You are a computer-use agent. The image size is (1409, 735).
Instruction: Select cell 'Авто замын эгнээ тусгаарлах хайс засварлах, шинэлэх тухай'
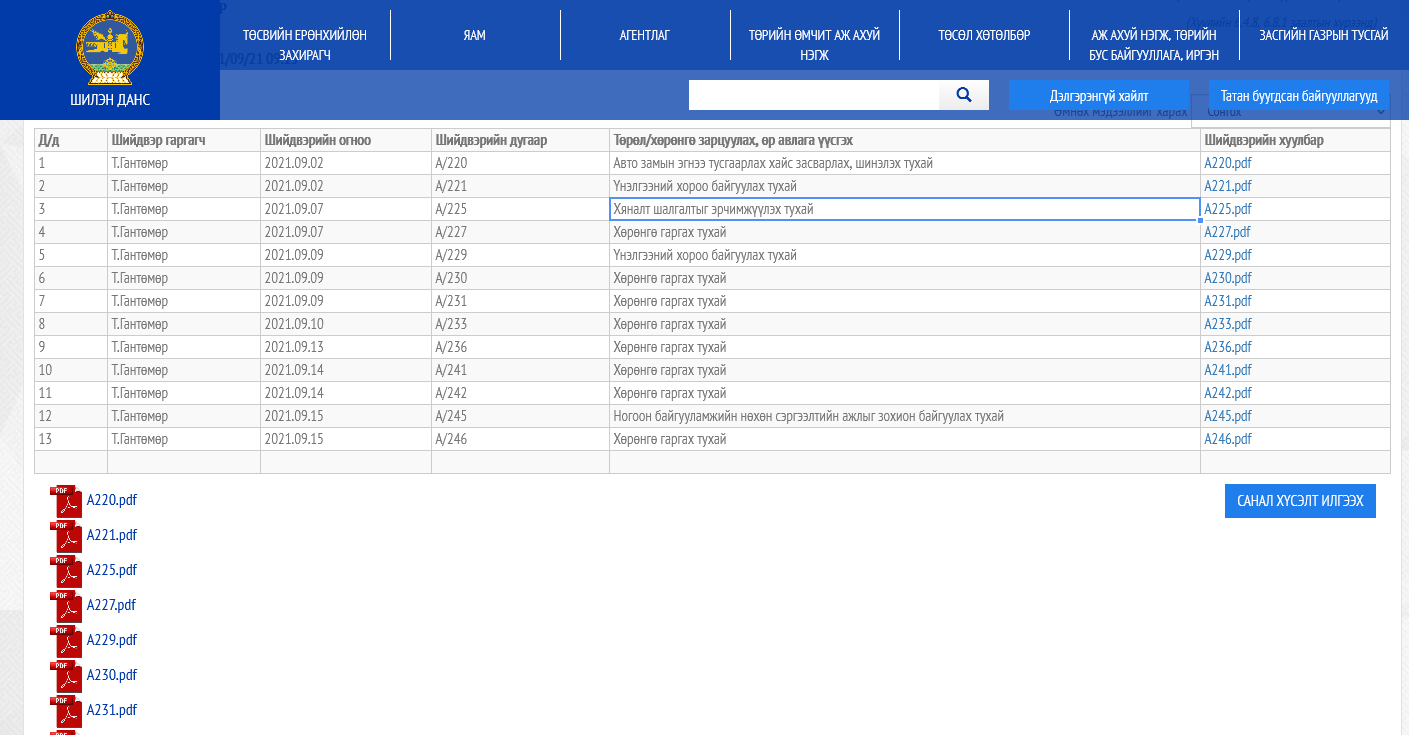coord(905,163)
